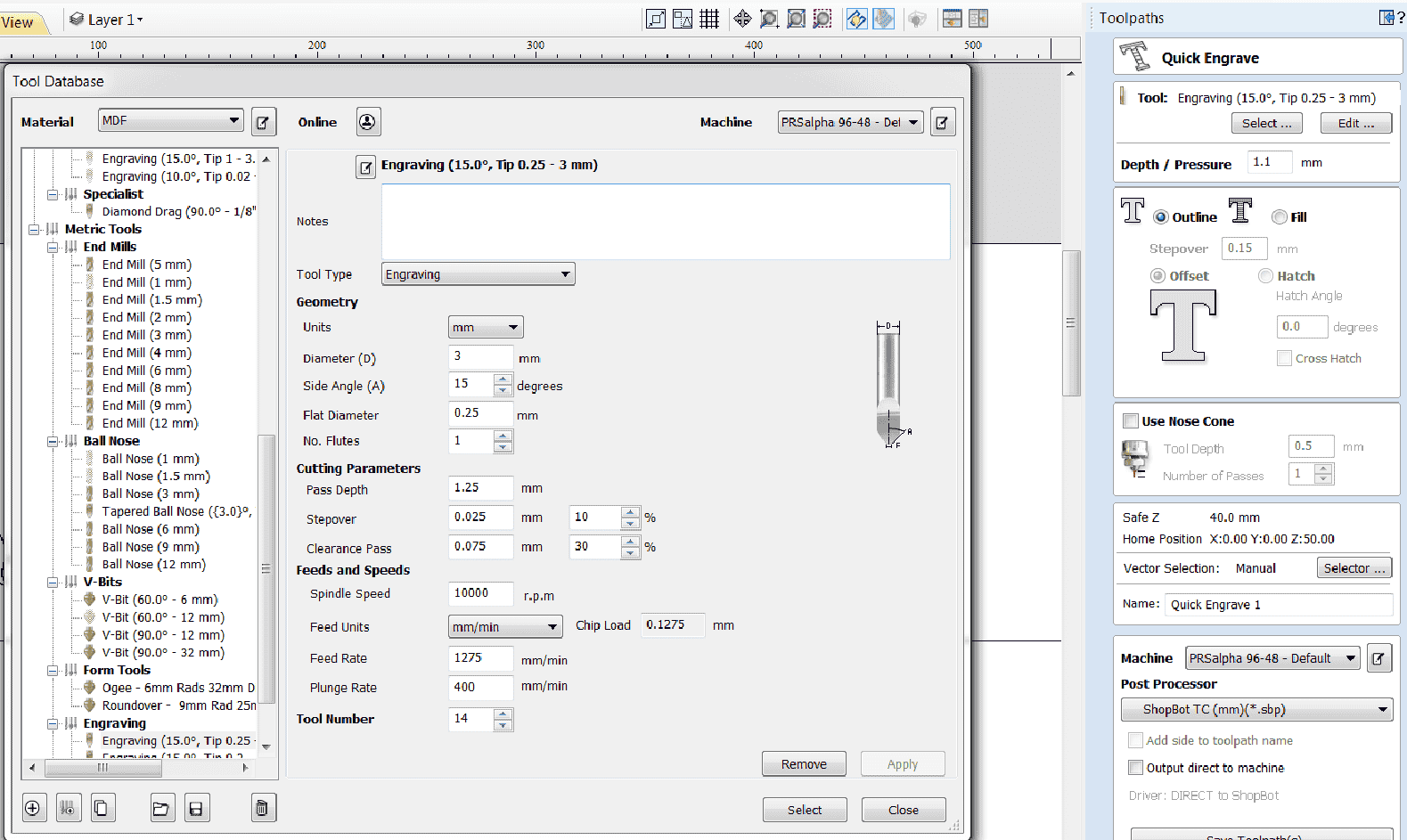Select the Fill radio button
The height and width of the screenshot is (840, 1407).
[1280, 216]
